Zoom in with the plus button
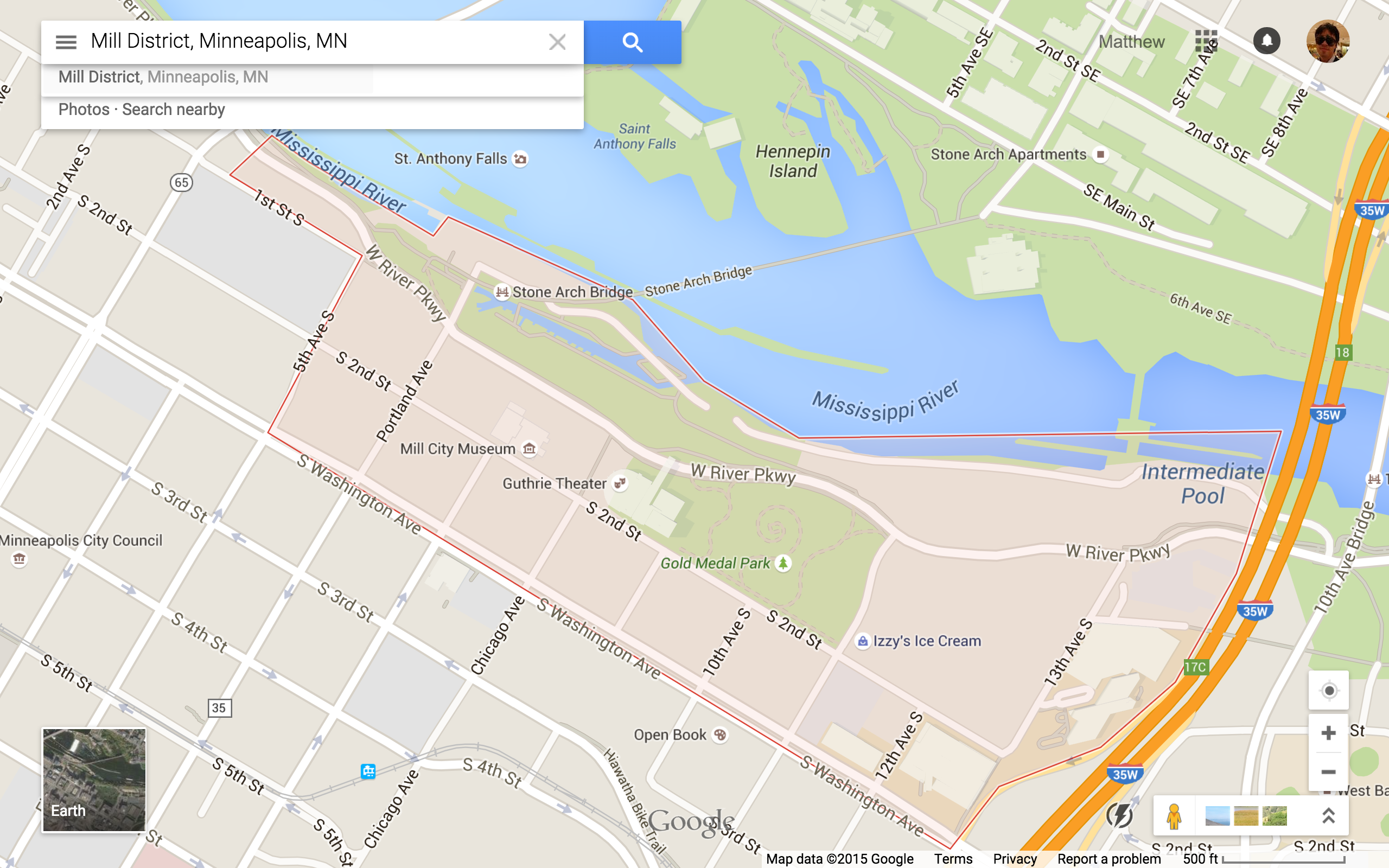Screen dimensions: 1389x868 (x=1329, y=733)
